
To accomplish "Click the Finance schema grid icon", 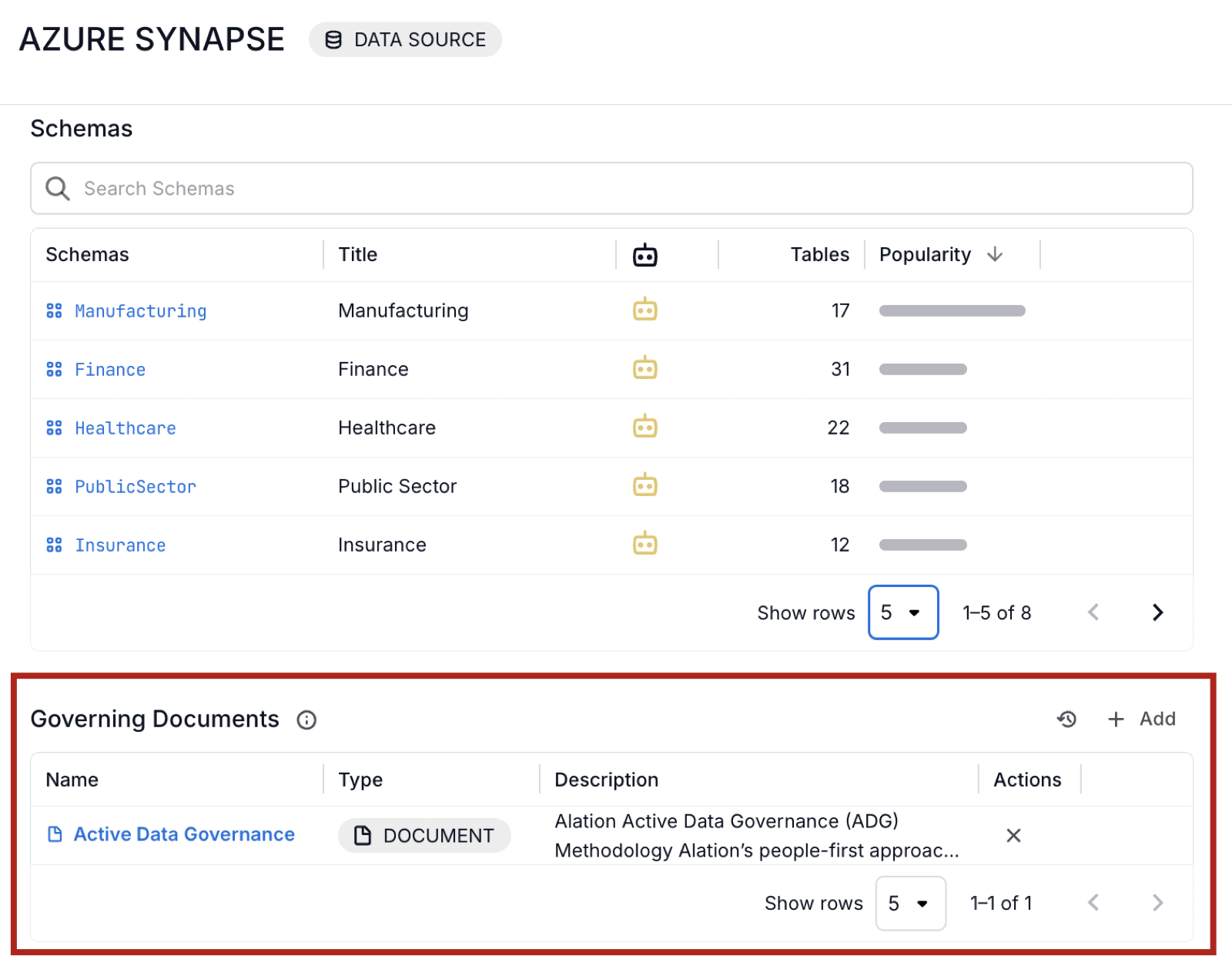I will [x=54, y=370].
